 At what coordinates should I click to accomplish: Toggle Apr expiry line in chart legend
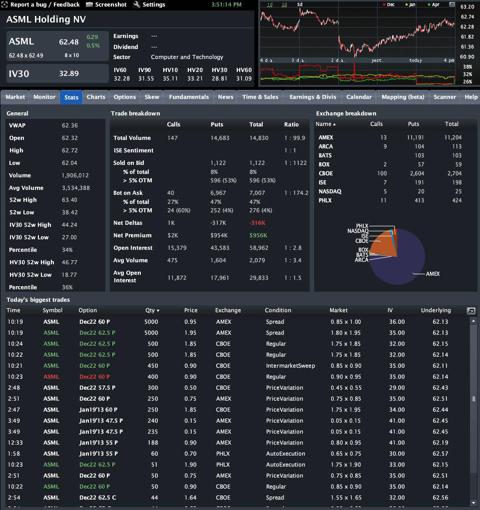coord(434,5)
